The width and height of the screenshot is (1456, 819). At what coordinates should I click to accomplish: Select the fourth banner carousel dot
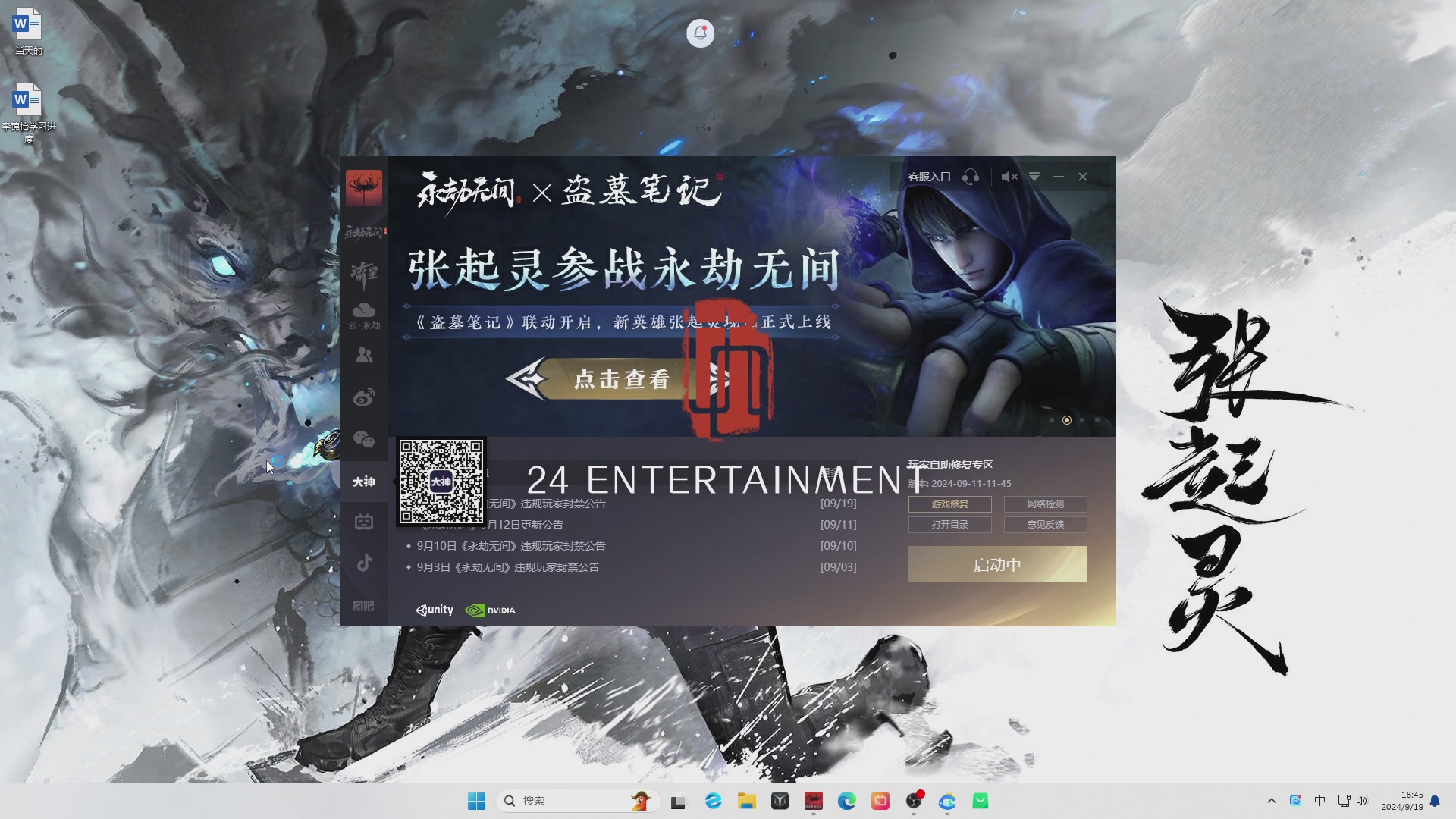(x=1097, y=420)
